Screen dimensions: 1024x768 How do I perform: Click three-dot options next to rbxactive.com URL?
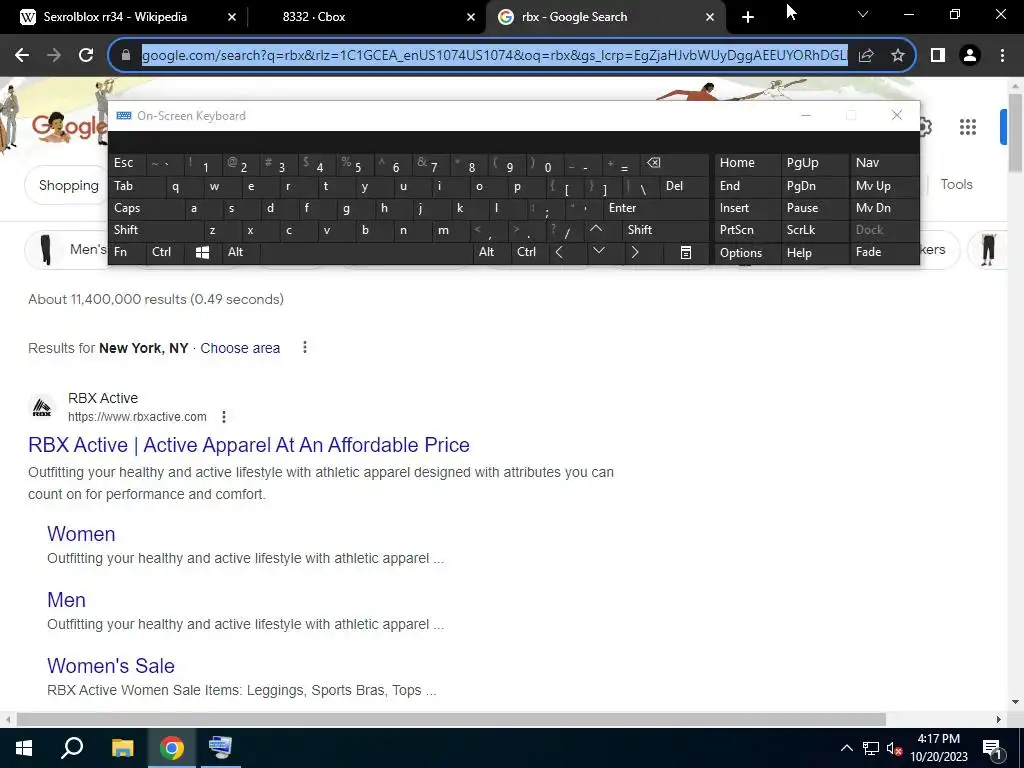224,417
